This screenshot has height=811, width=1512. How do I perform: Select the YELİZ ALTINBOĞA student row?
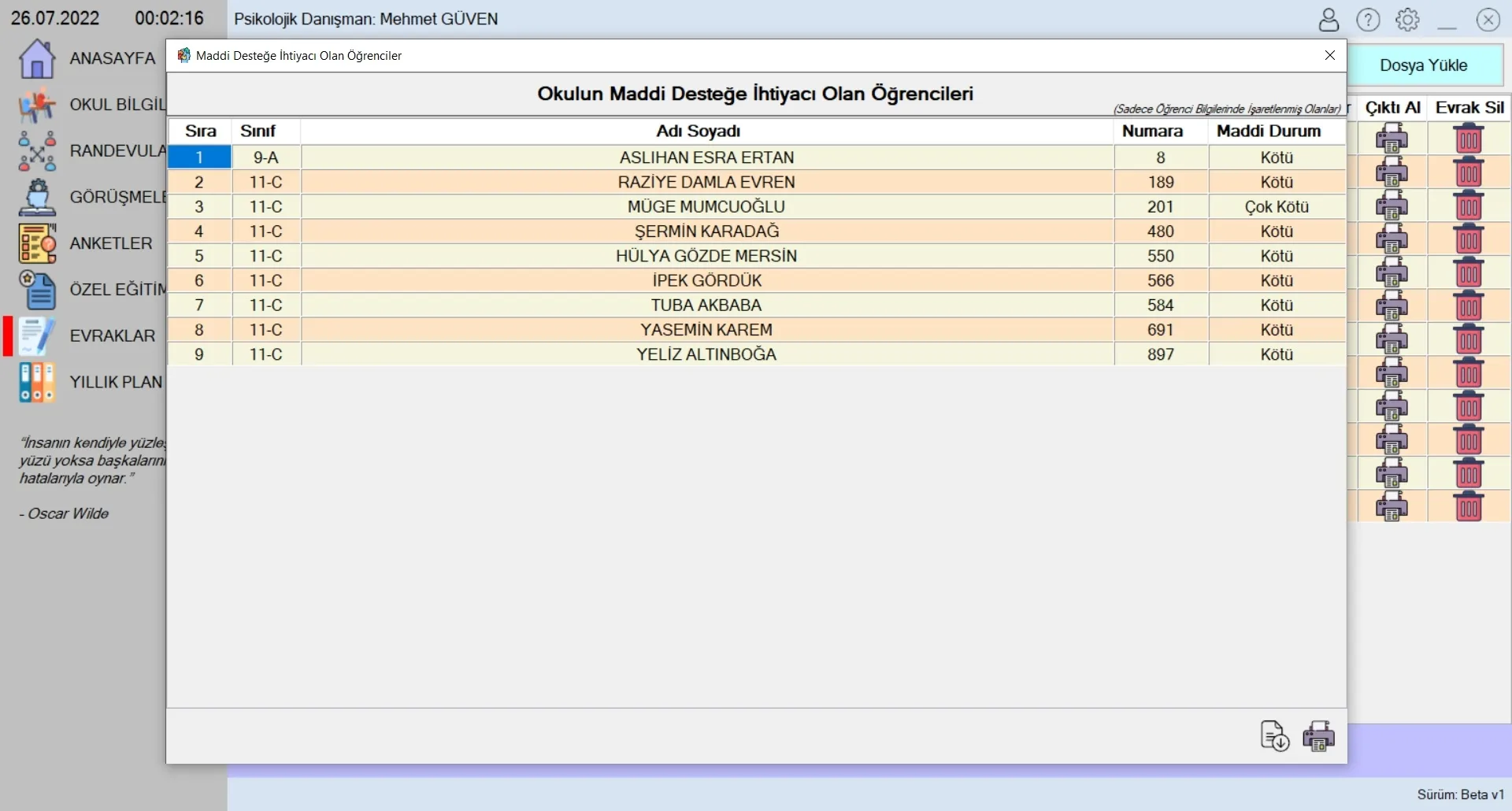(706, 355)
